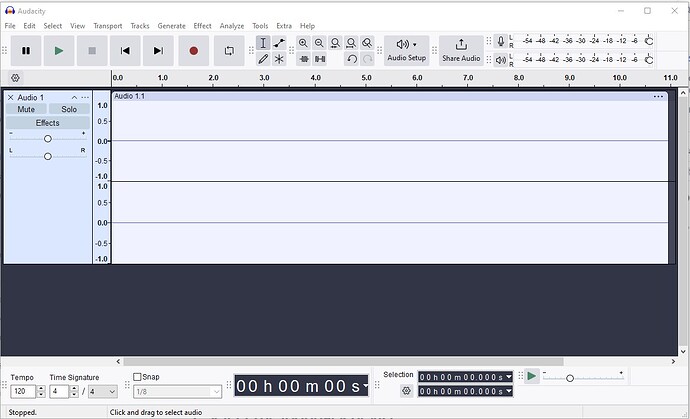This screenshot has width=690, height=419.
Task: Click time signature numerator field
Action: (59, 391)
